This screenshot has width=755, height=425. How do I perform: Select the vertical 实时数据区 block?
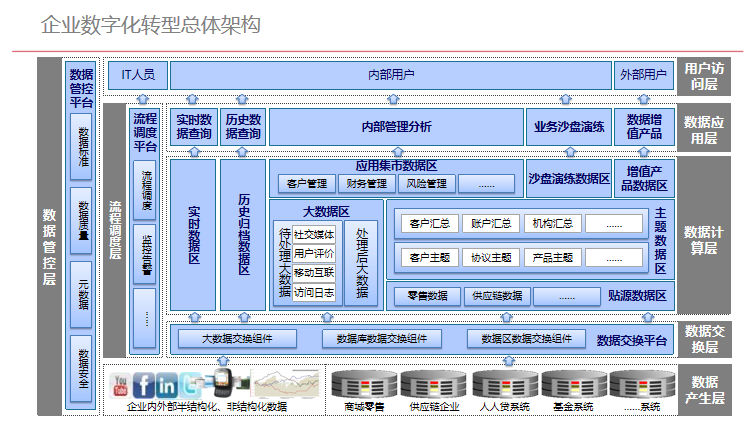(x=193, y=235)
